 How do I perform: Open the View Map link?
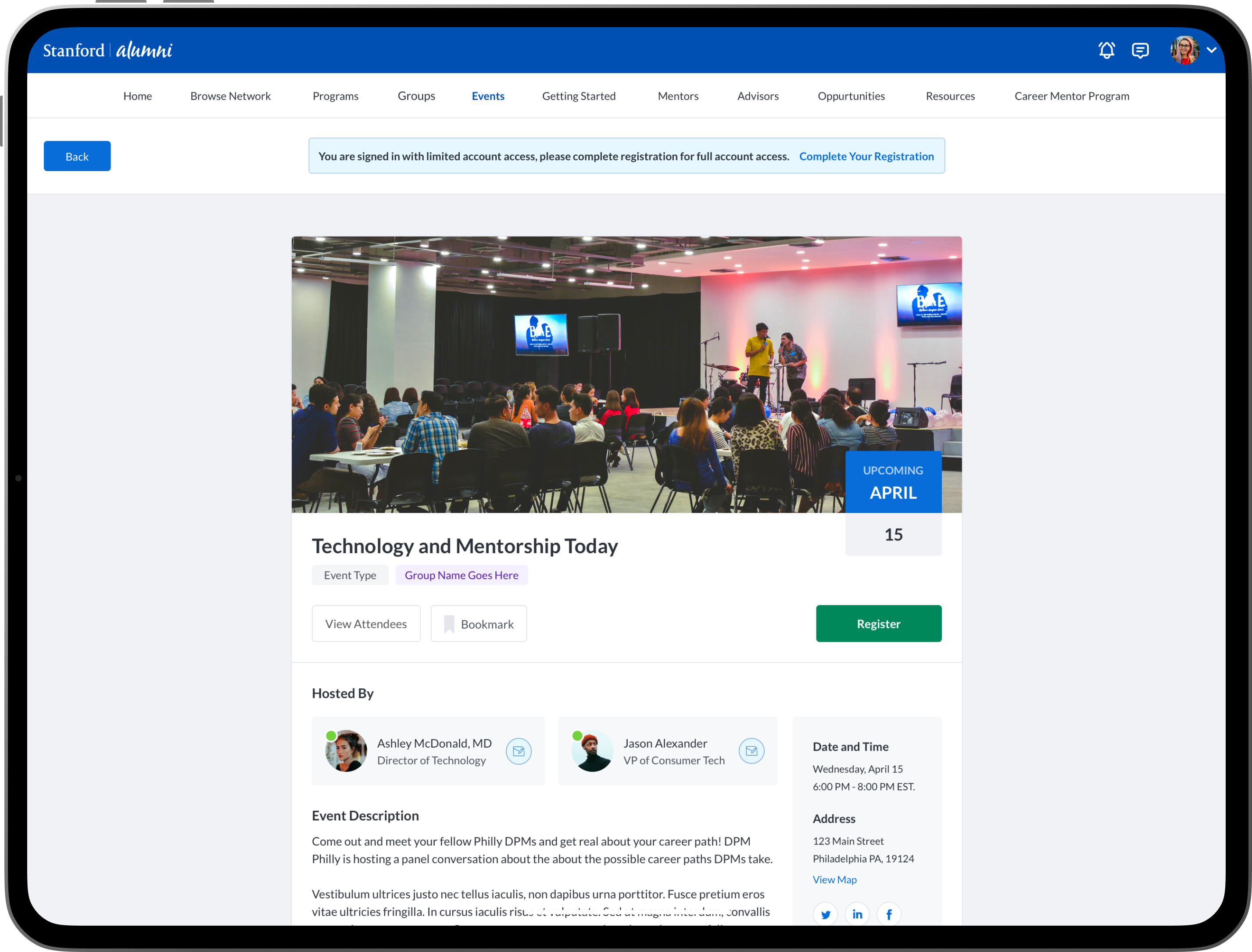coord(834,880)
